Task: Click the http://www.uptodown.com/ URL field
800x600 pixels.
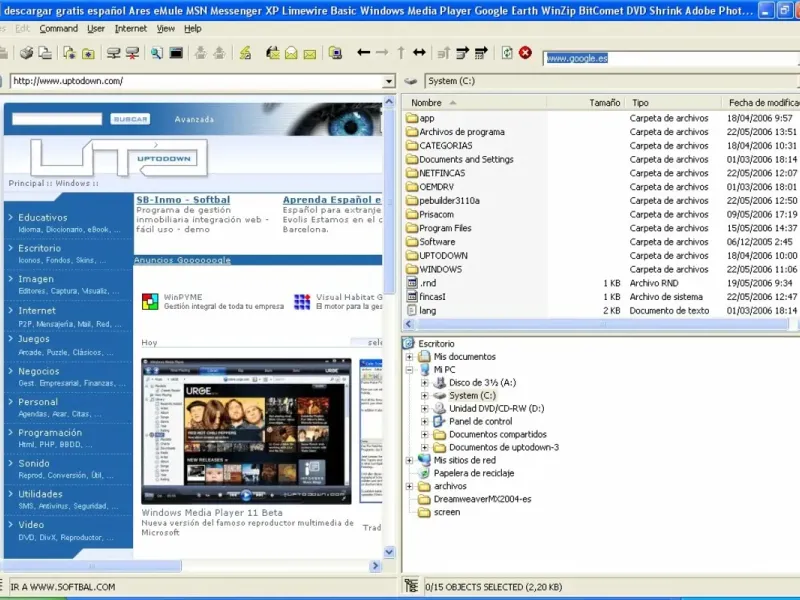Action: point(196,81)
